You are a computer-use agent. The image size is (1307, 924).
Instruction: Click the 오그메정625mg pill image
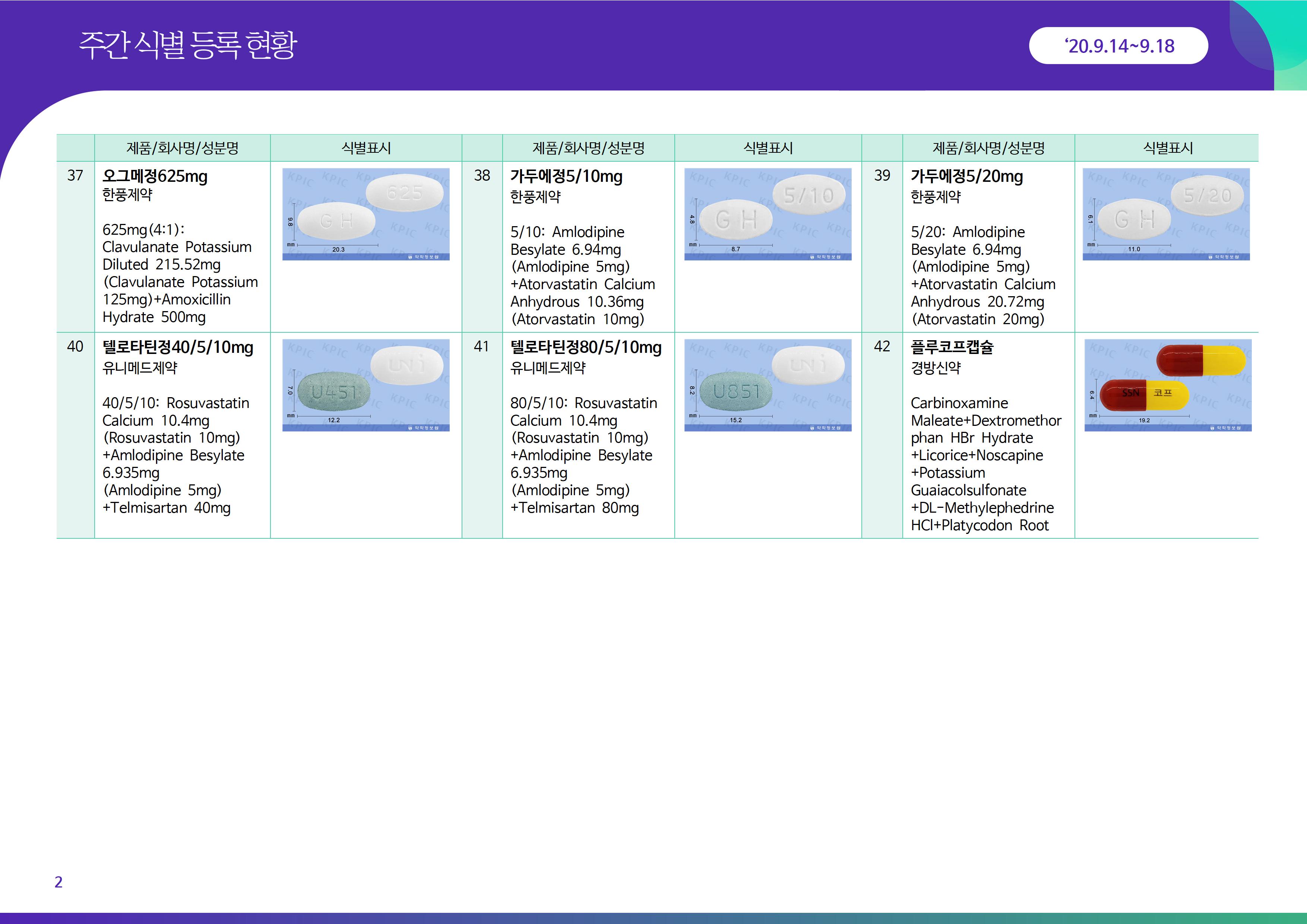[365, 214]
